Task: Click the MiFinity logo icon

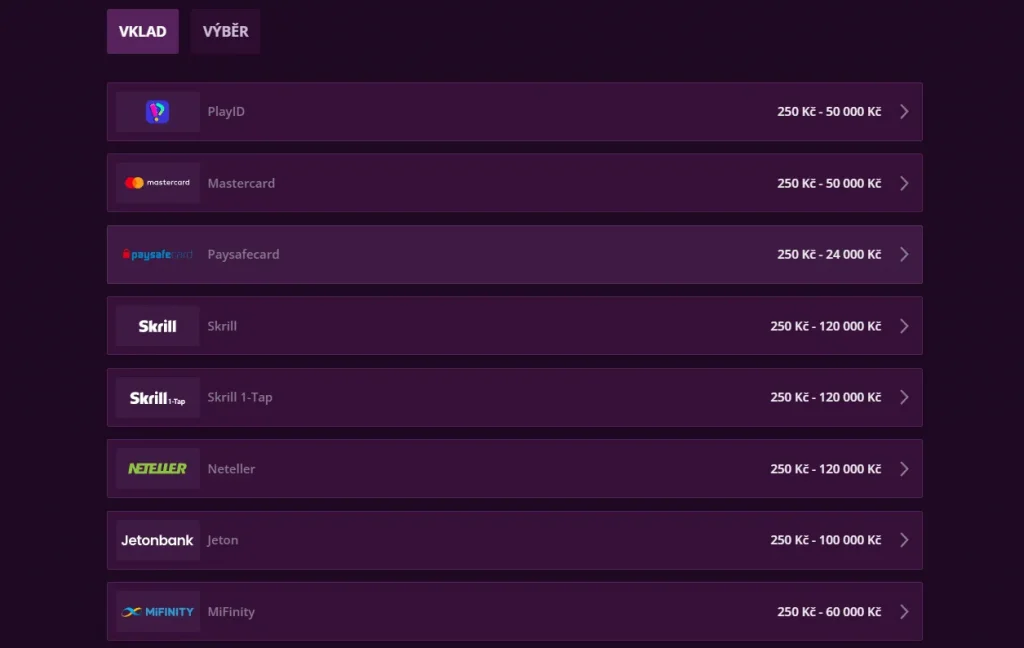Action: (157, 612)
